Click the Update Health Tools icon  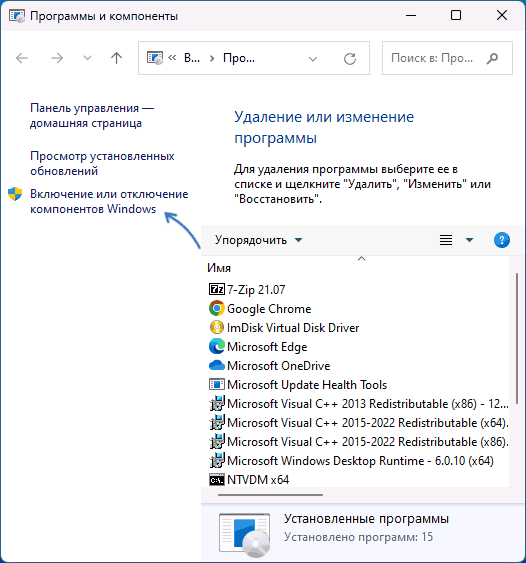(x=217, y=384)
